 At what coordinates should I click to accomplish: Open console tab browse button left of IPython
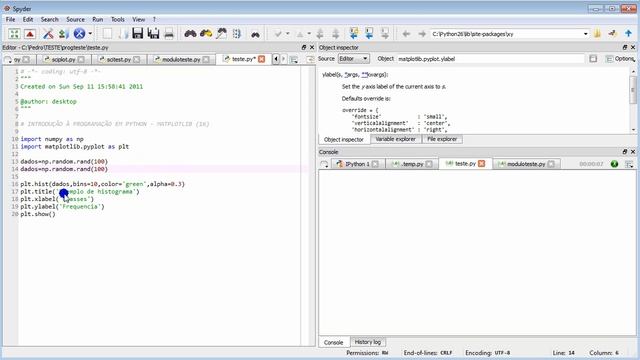click(x=324, y=164)
